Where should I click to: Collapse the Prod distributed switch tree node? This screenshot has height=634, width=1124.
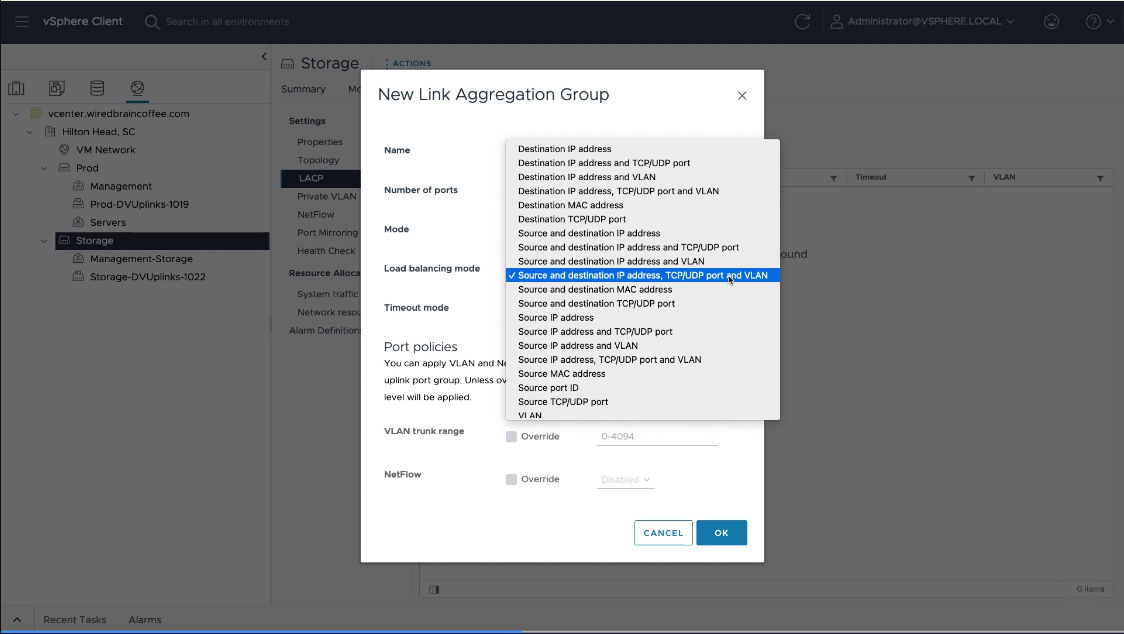(x=44, y=168)
